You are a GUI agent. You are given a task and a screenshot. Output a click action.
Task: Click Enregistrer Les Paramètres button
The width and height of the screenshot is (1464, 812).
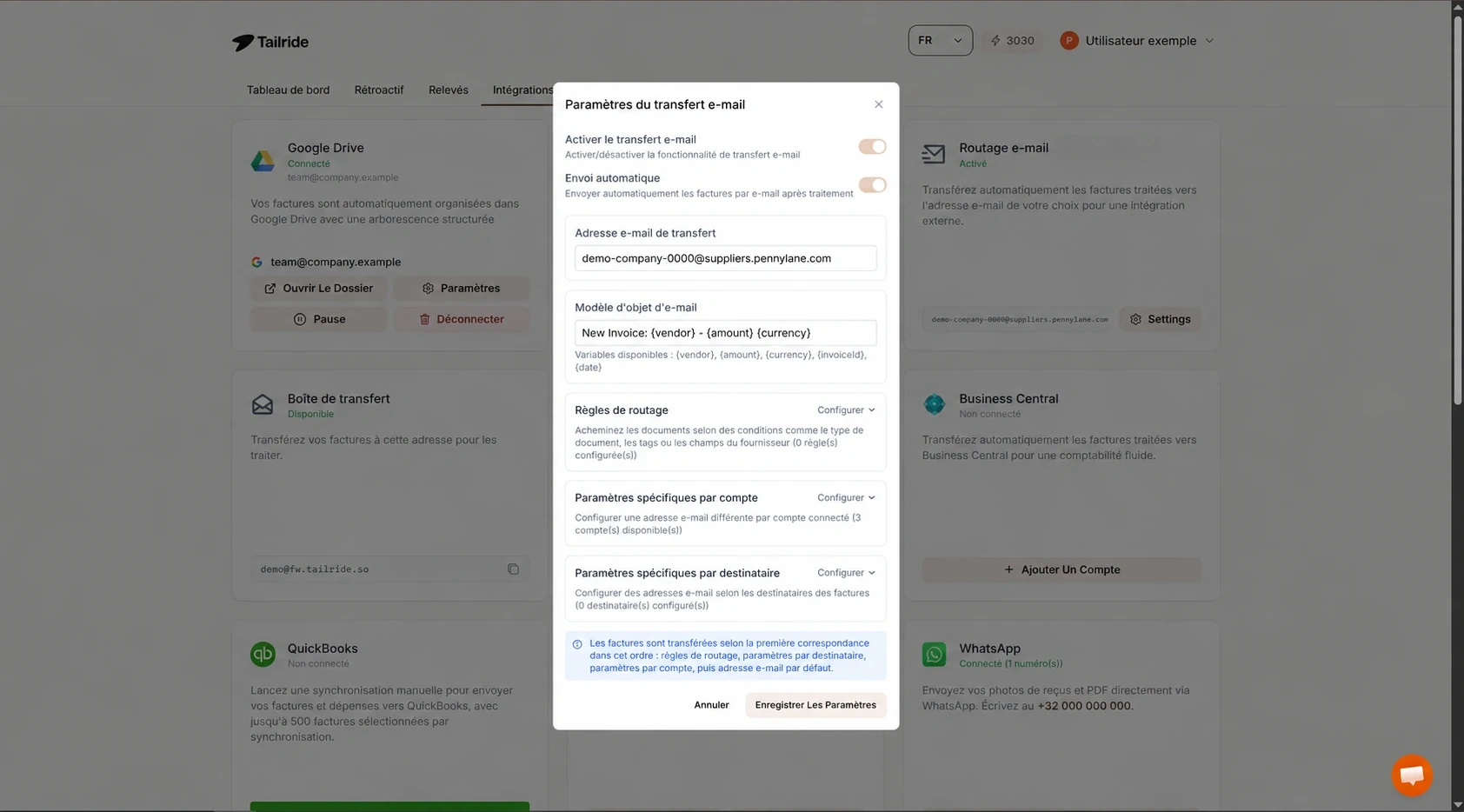click(815, 705)
